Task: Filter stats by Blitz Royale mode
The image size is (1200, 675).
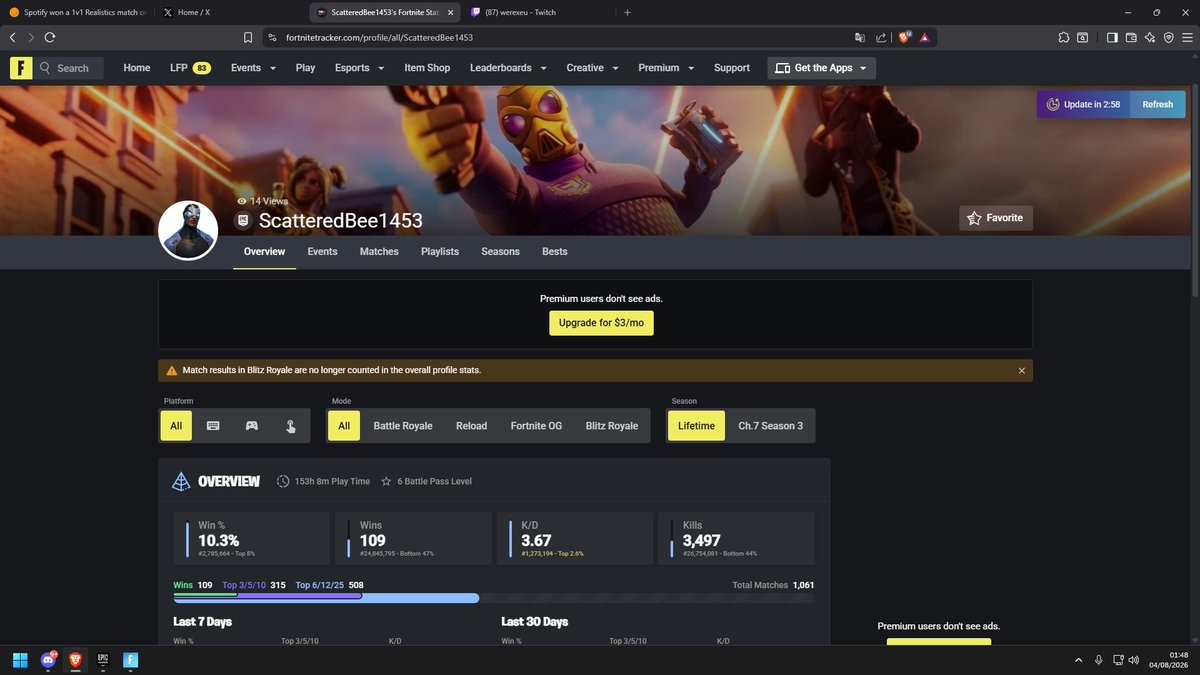Action: (612, 426)
